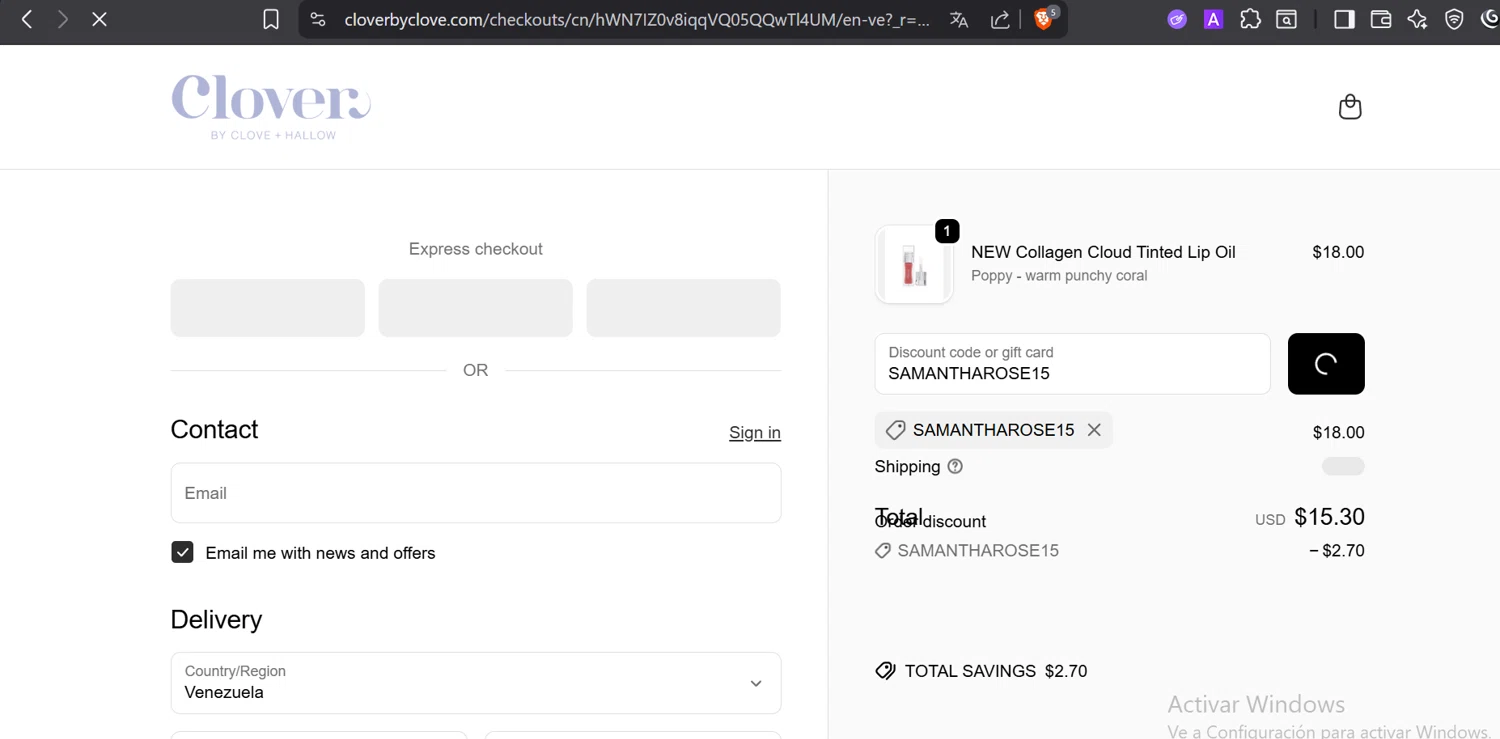
Task: Remove the SAMANTHAROSE15 discount tag
Action: click(x=1094, y=430)
